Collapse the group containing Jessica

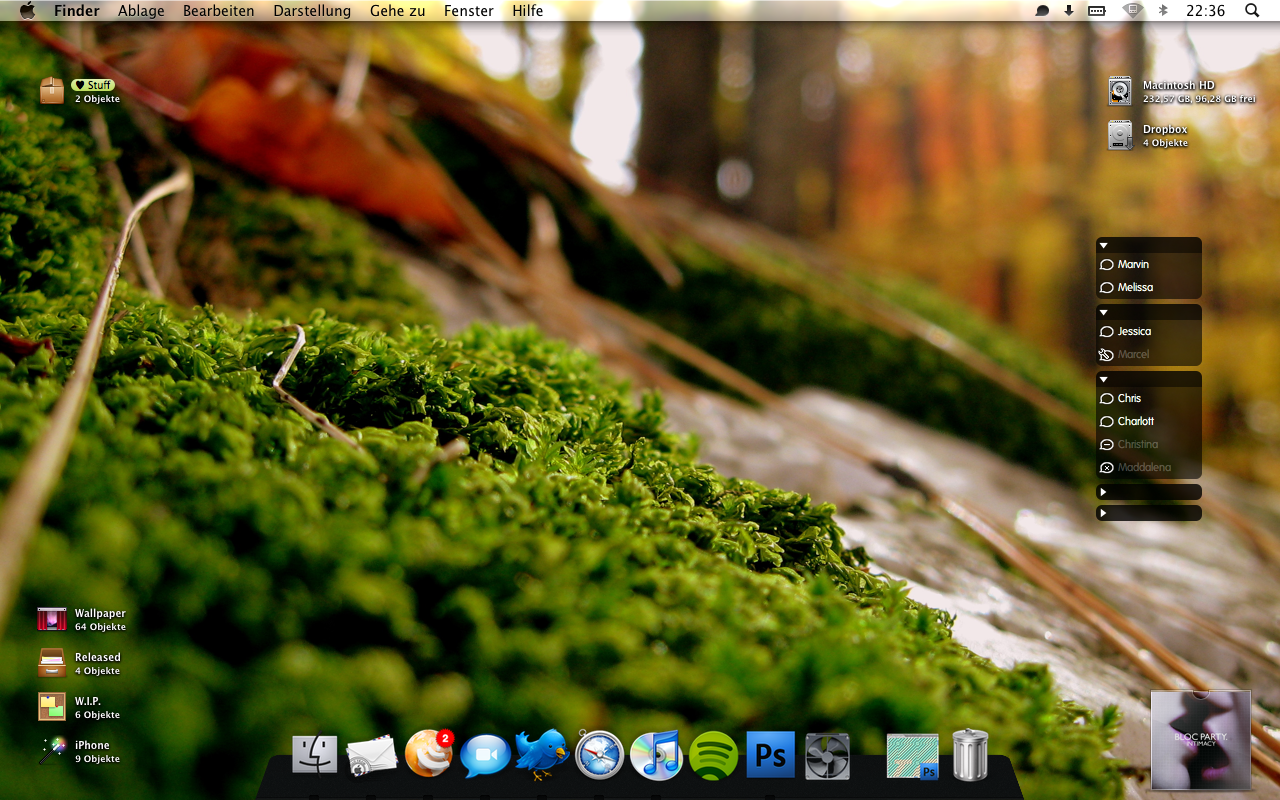pyautogui.click(x=1104, y=312)
